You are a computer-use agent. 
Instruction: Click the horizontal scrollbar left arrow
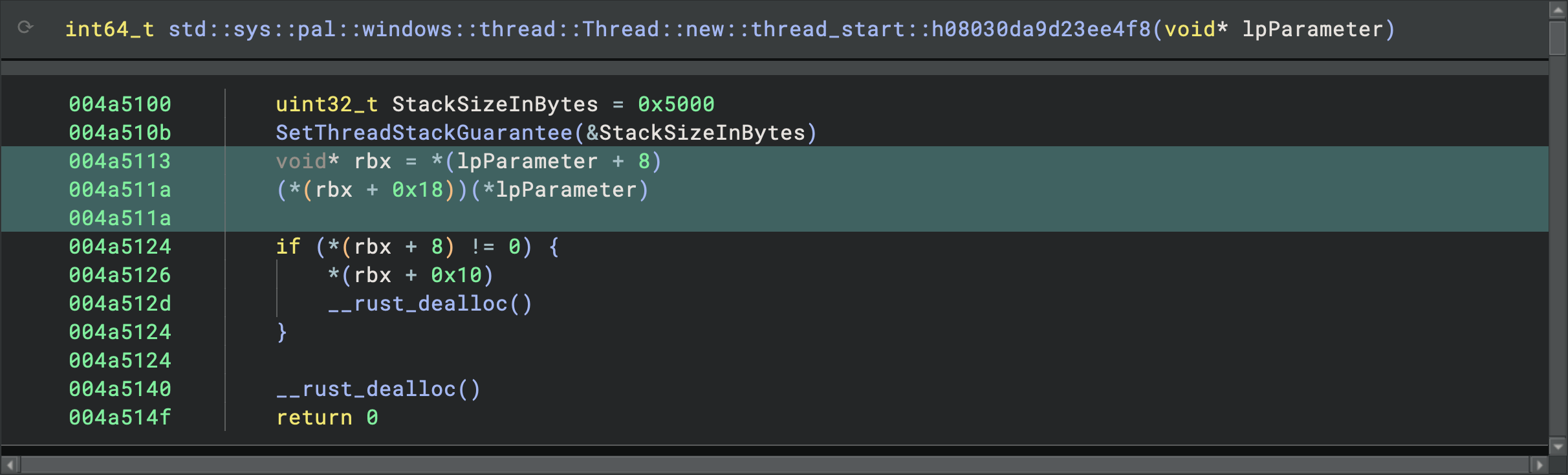[10, 465]
